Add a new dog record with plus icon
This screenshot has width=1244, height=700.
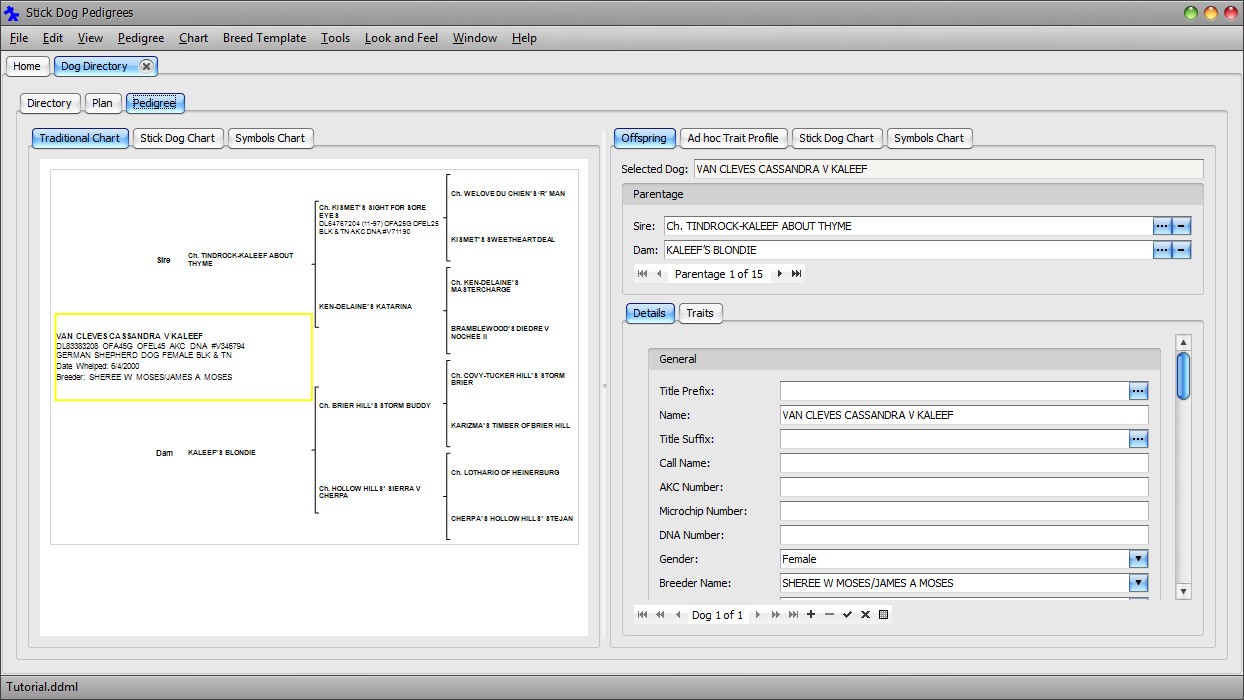(811, 615)
